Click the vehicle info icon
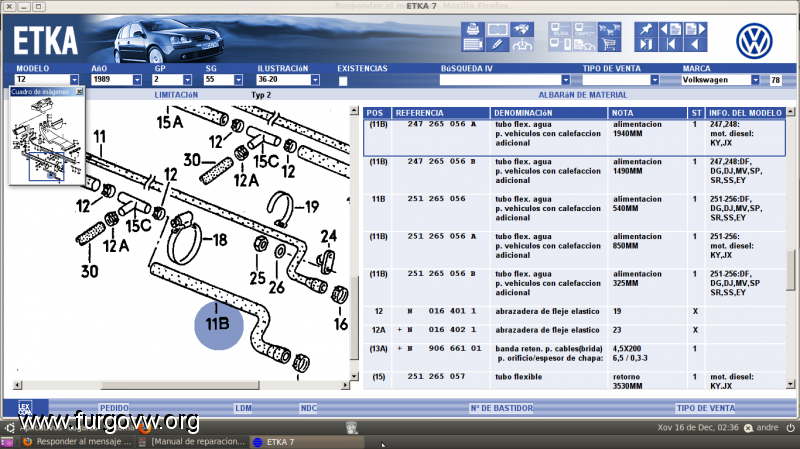Image resolution: width=800 pixels, height=449 pixels. point(521,45)
